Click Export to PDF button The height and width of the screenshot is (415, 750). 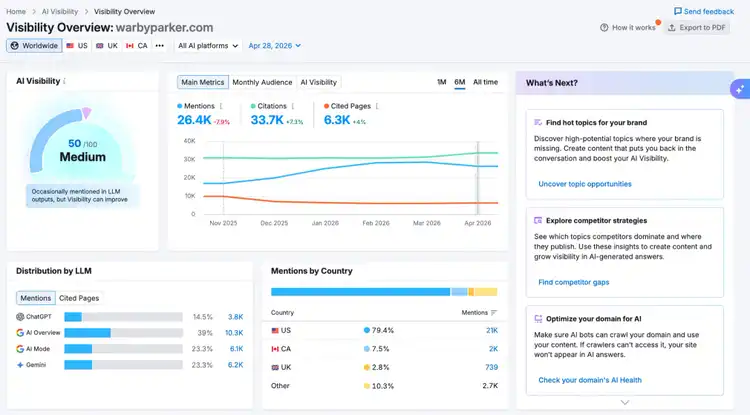click(x=697, y=28)
